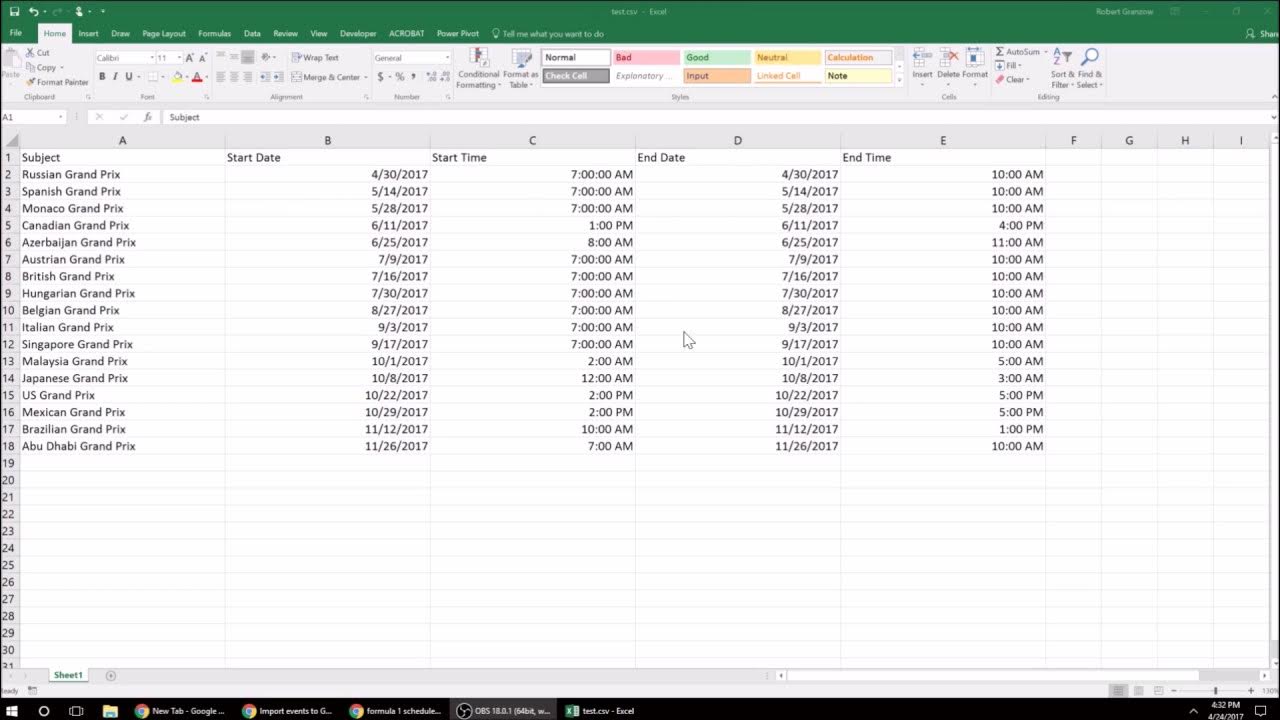Image resolution: width=1280 pixels, height=720 pixels.
Task: Click the Name Box showing A1
Action: click(x=33, y=117)
